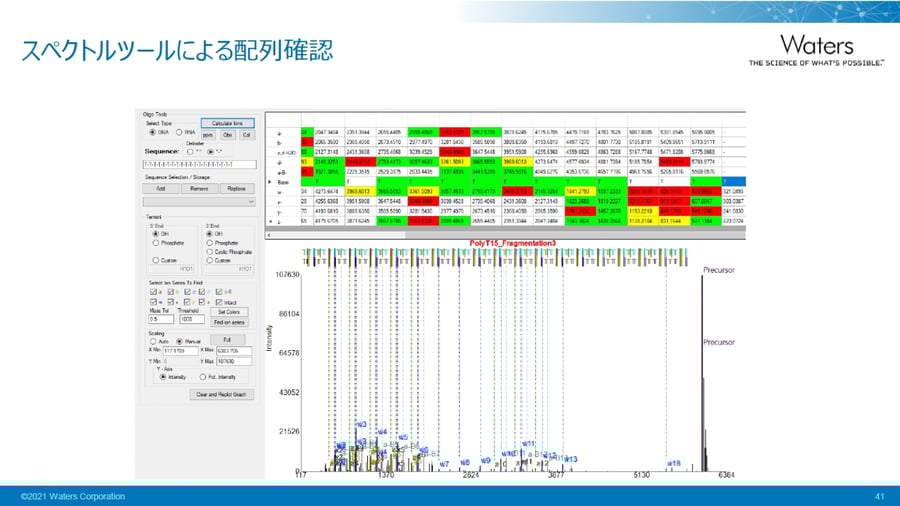The width and height of the screenshot is (900, 506).
Task: Select 5' End Phosphate radio button
Action: 156,243
